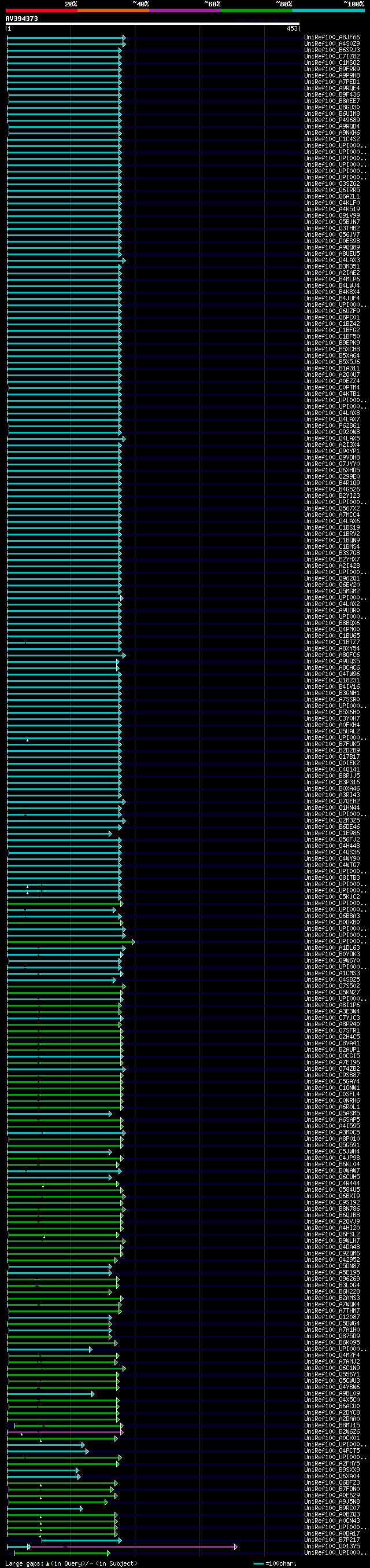Open hit UniRef100_A8JF66
This screenshot has height=1568, width=370.
(332, 38)
